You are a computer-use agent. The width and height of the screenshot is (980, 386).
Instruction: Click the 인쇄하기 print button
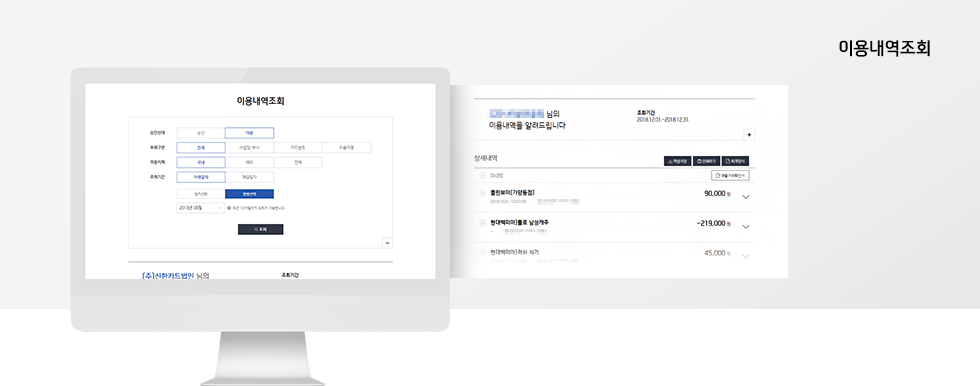pyautogui.click(x=707, y=161)
